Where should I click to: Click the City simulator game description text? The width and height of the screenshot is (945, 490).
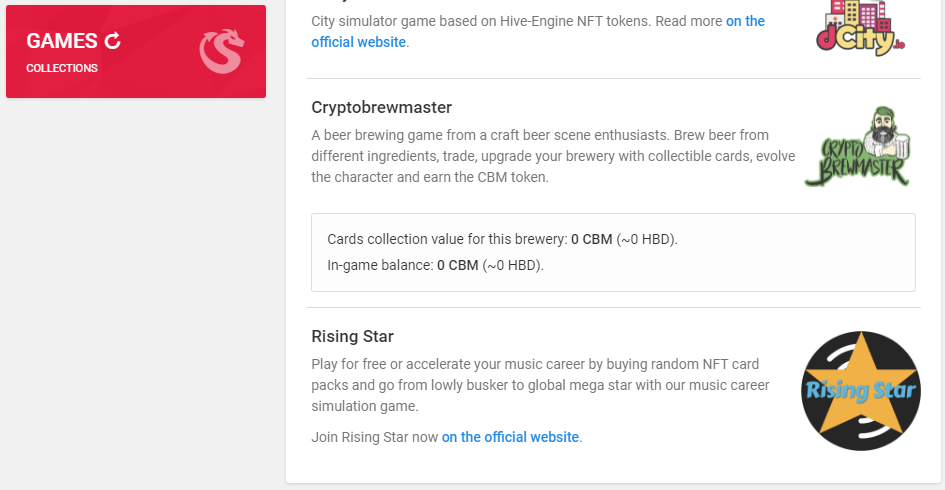(x=516, y=21)
